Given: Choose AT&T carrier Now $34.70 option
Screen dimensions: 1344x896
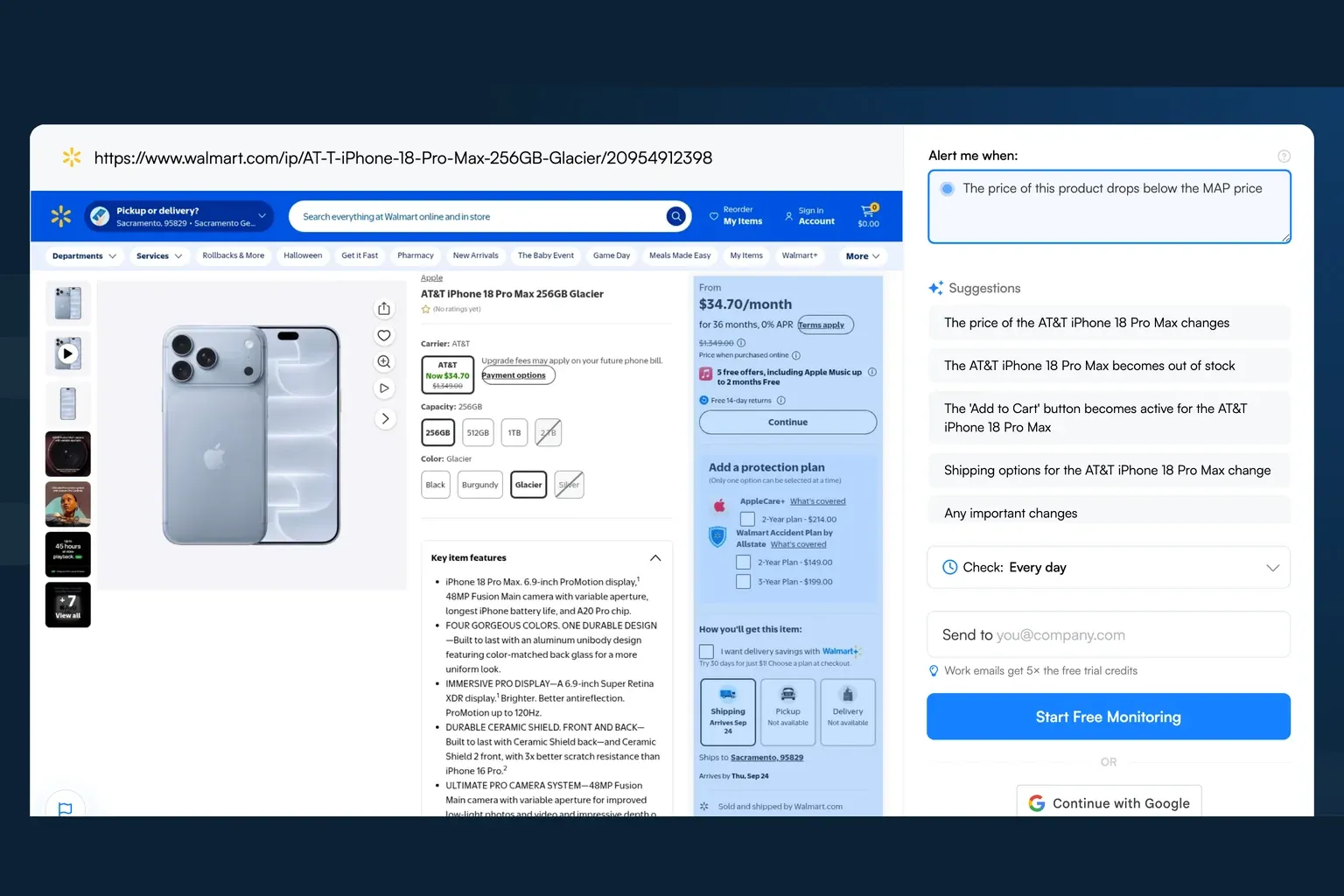Looking at the screenshot, I should pos(448,374).
